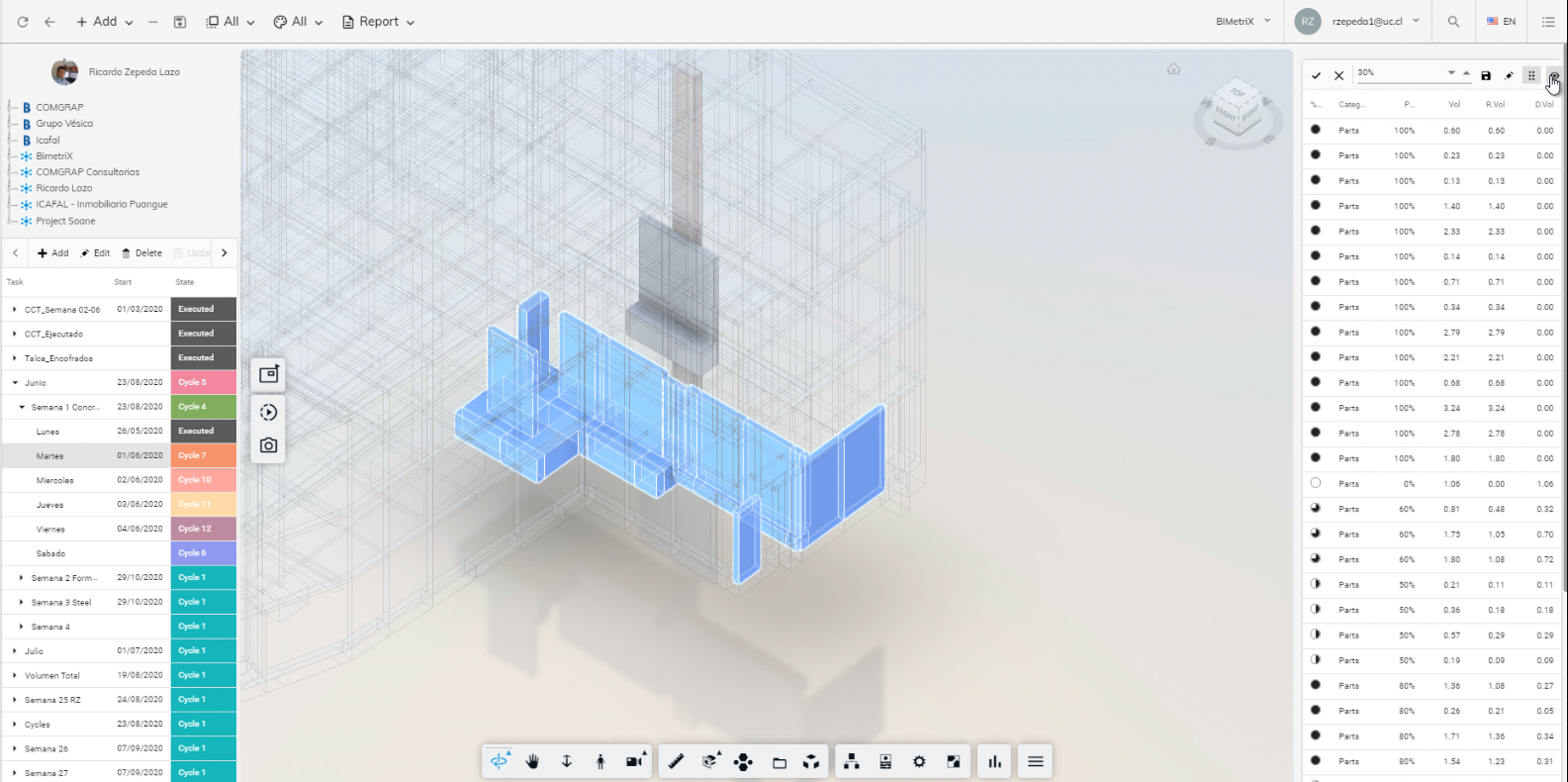Click Edit in the task toolbar

pos(95,253)
